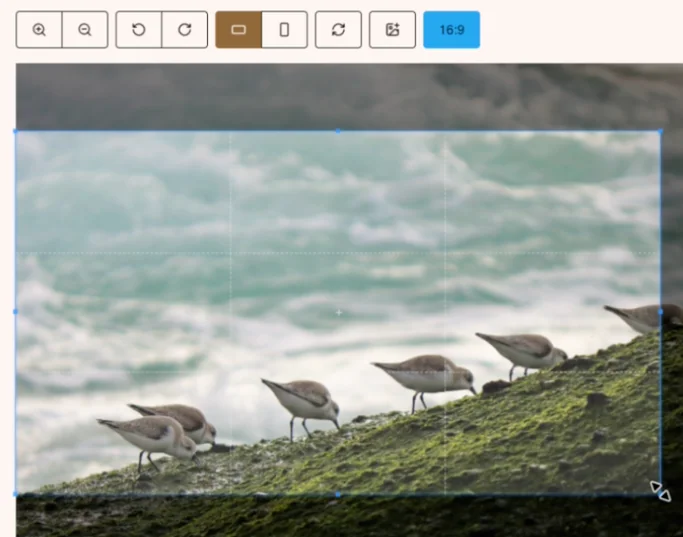683x537 pixels.
Task: Click the top-center crop handle
Action: [338, 131]
